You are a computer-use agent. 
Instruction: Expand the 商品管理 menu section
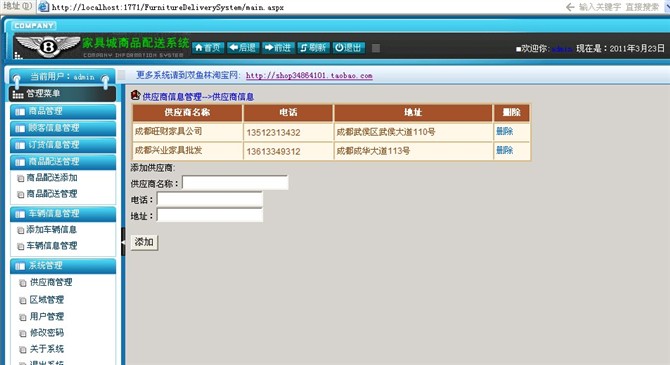pos(63,112)
